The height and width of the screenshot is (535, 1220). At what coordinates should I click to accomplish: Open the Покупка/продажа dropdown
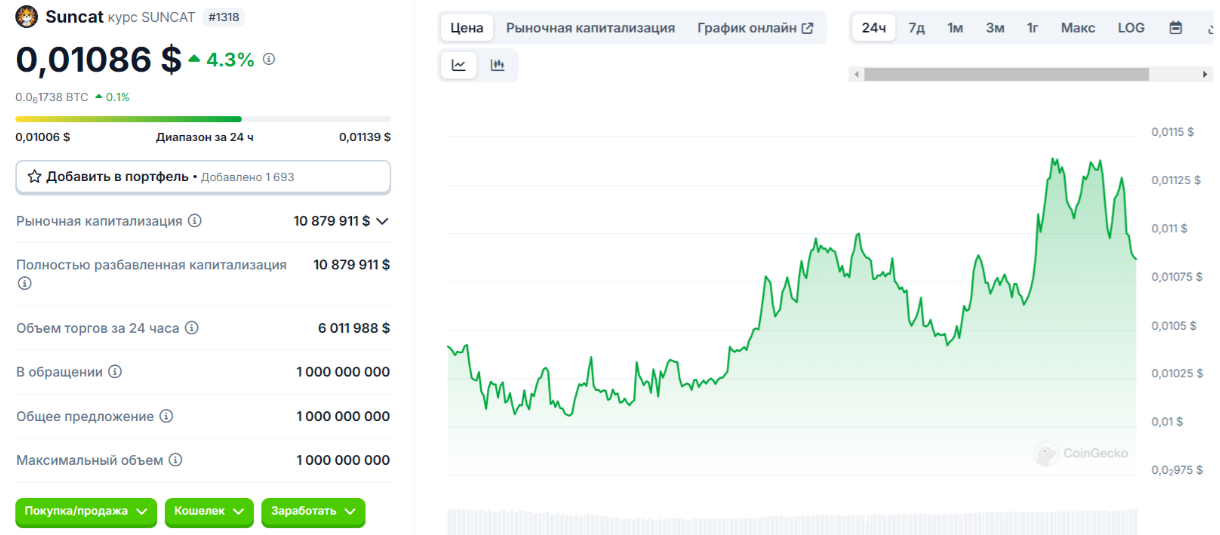tap(86, 511)
